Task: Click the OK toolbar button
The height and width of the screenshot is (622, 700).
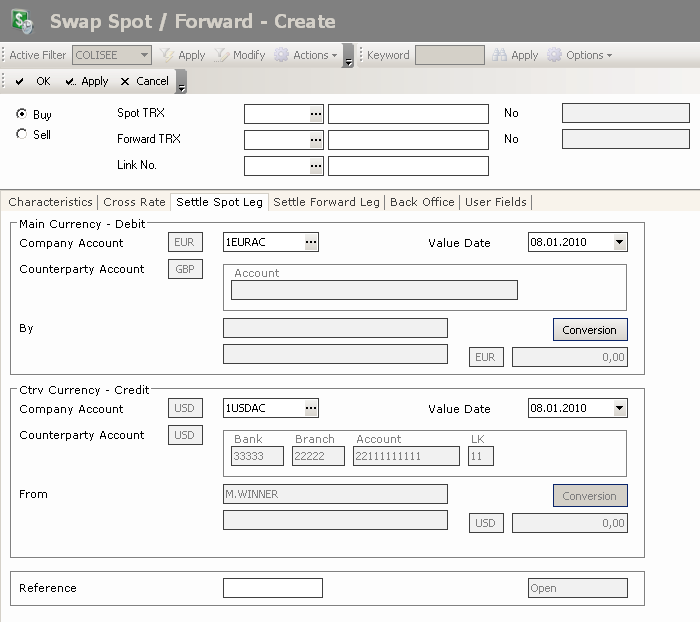Action: tap(33, 81)
